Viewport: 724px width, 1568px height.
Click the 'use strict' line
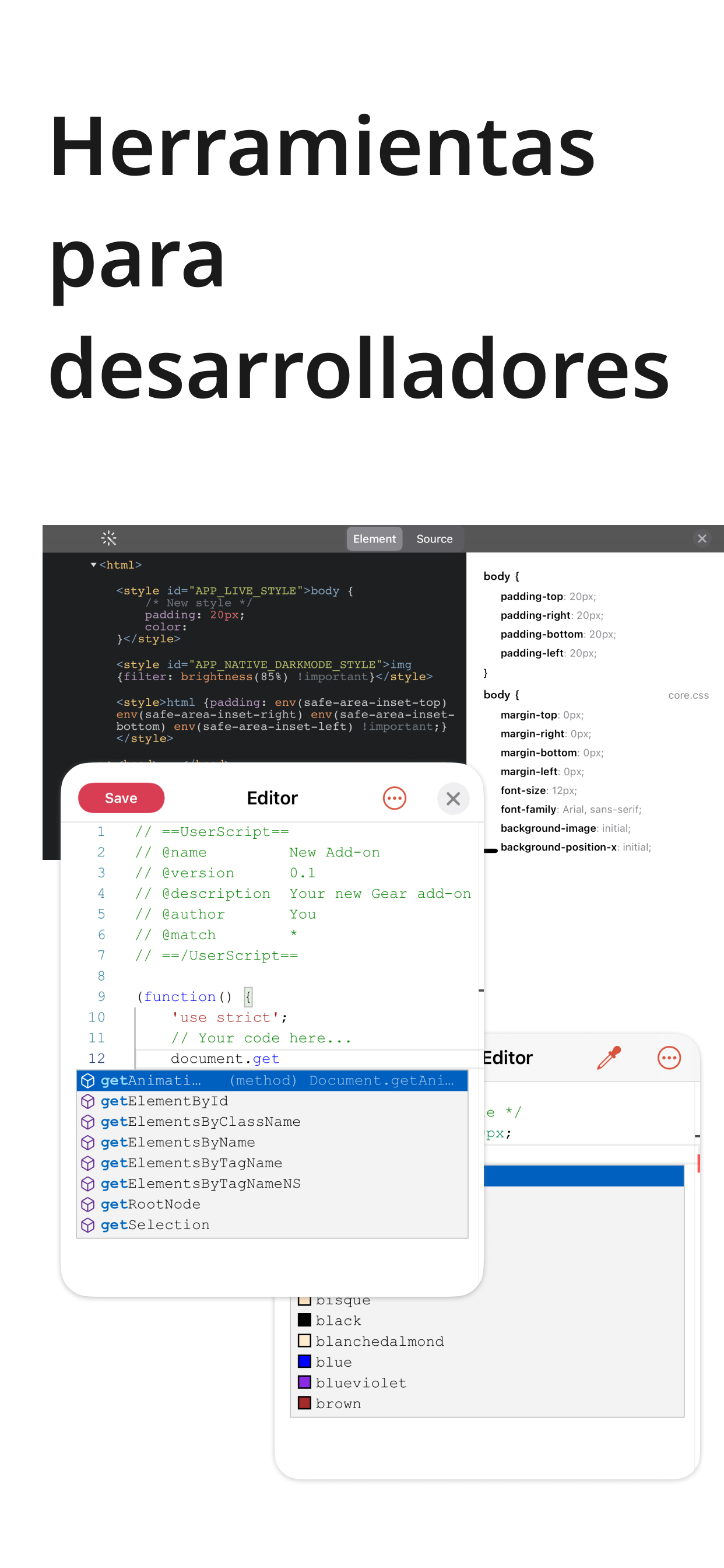tap(229, 1017)
